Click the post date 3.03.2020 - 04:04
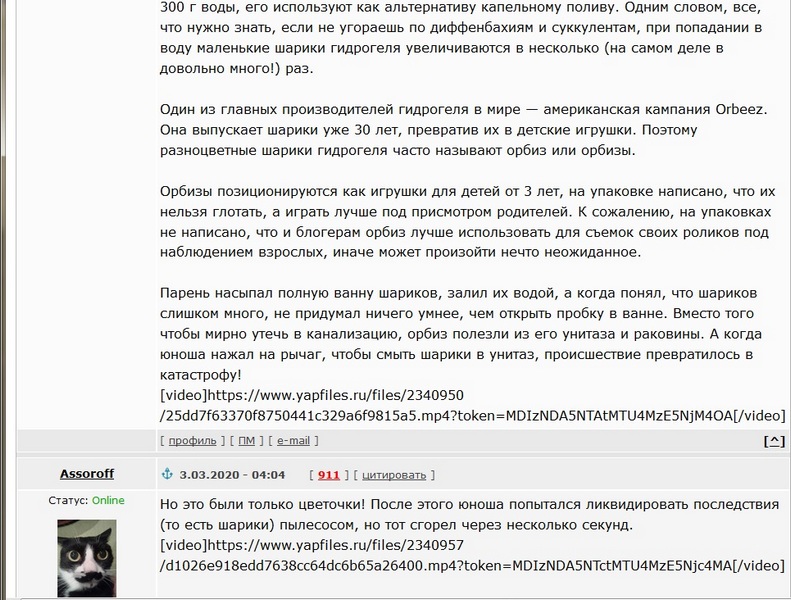 pos(232,475)
